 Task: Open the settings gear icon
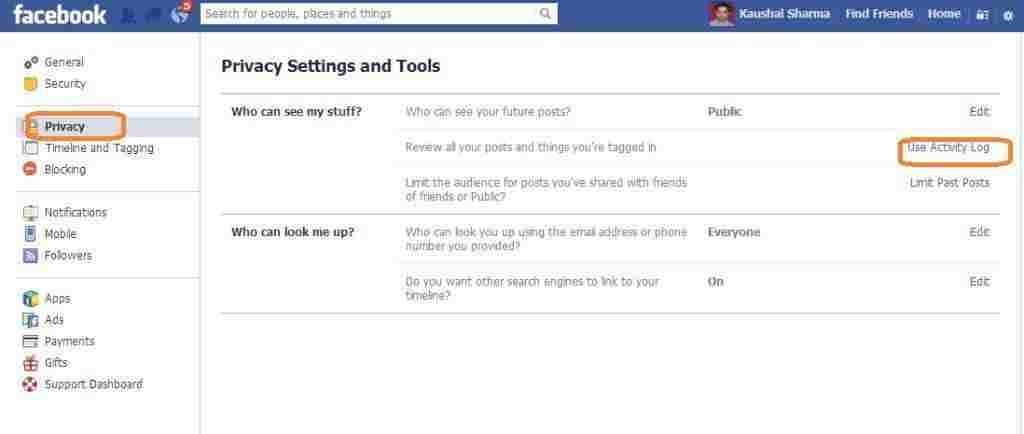point(1008,15)
